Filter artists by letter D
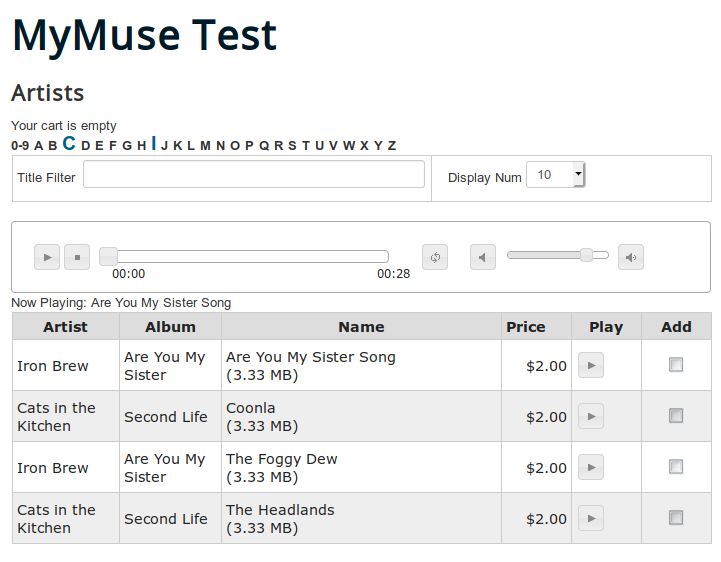This screenshot has height=562, width=721. click(86, 146)
